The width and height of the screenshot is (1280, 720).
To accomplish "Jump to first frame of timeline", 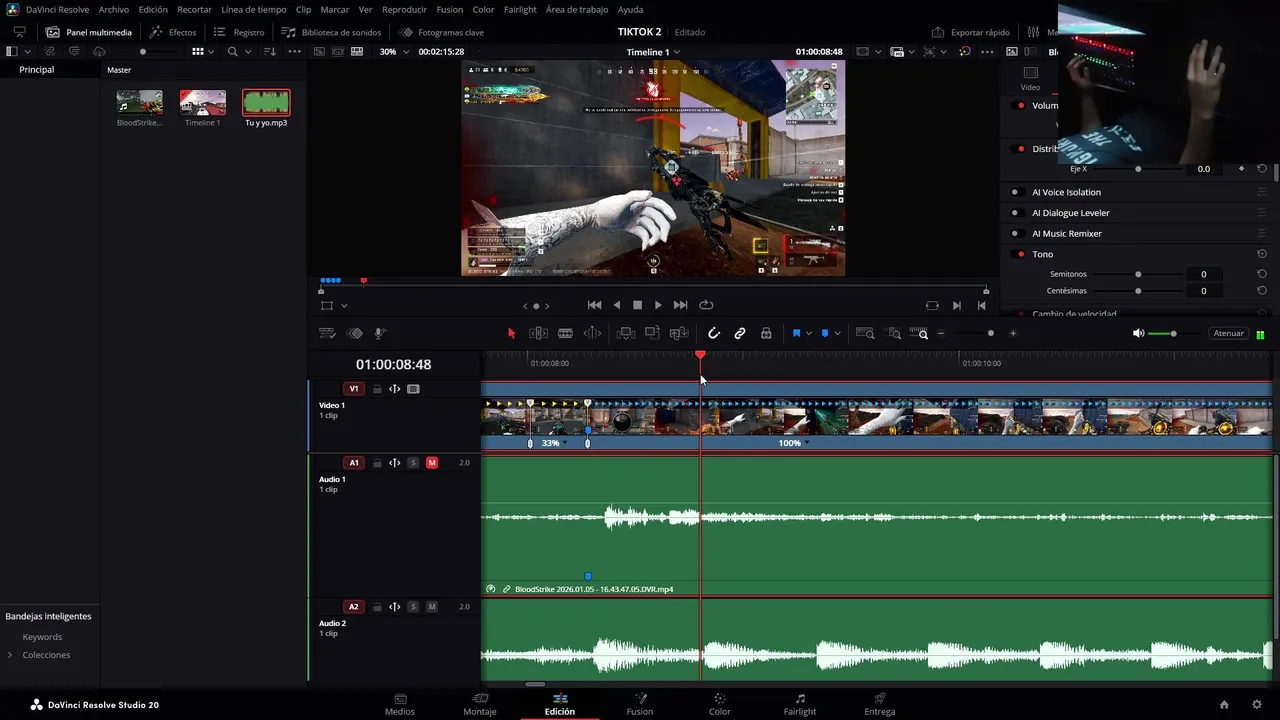I will point(594,305).
